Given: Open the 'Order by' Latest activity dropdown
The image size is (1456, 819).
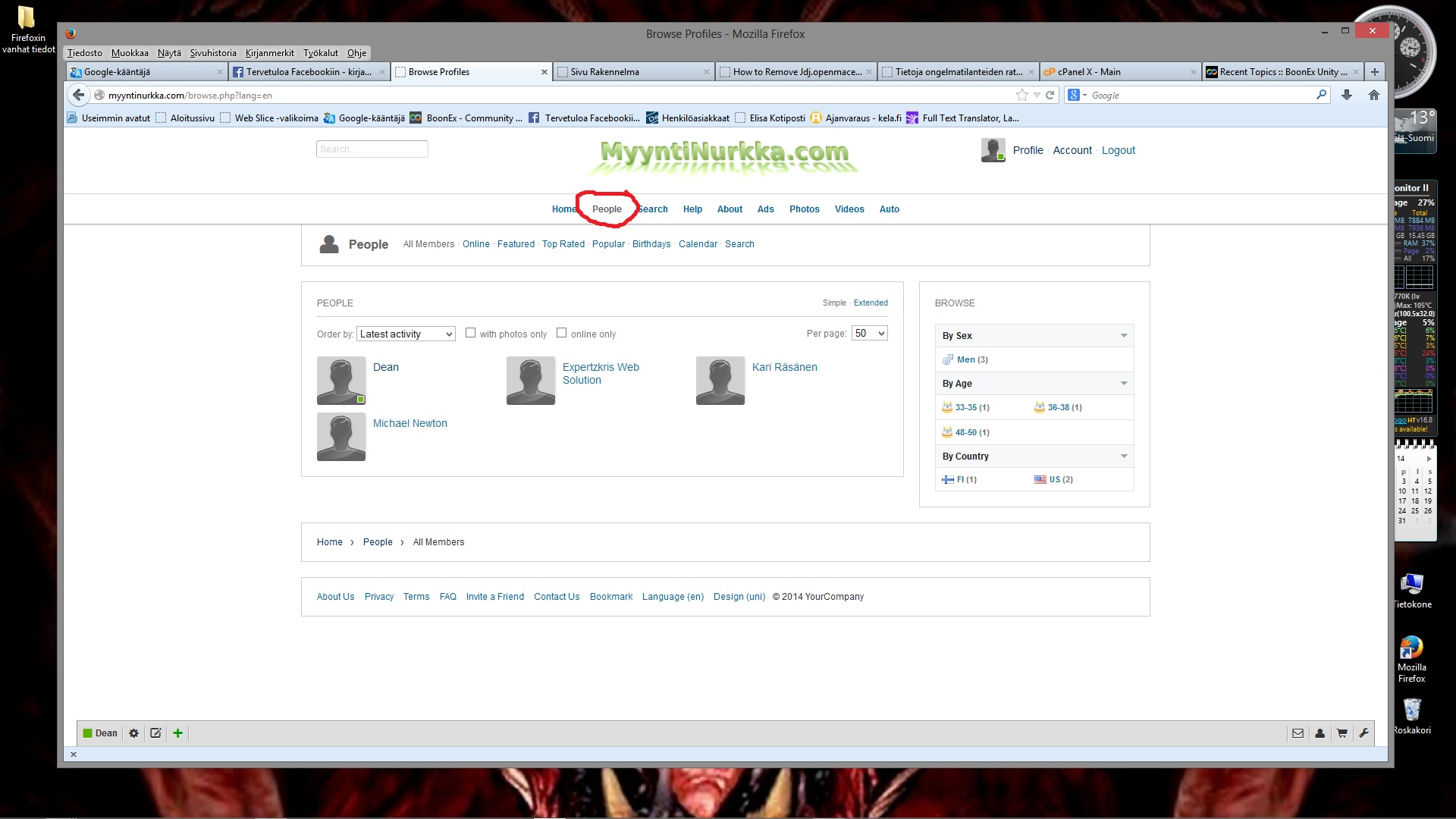Looking at the screenshot, I should click(406, 334).
